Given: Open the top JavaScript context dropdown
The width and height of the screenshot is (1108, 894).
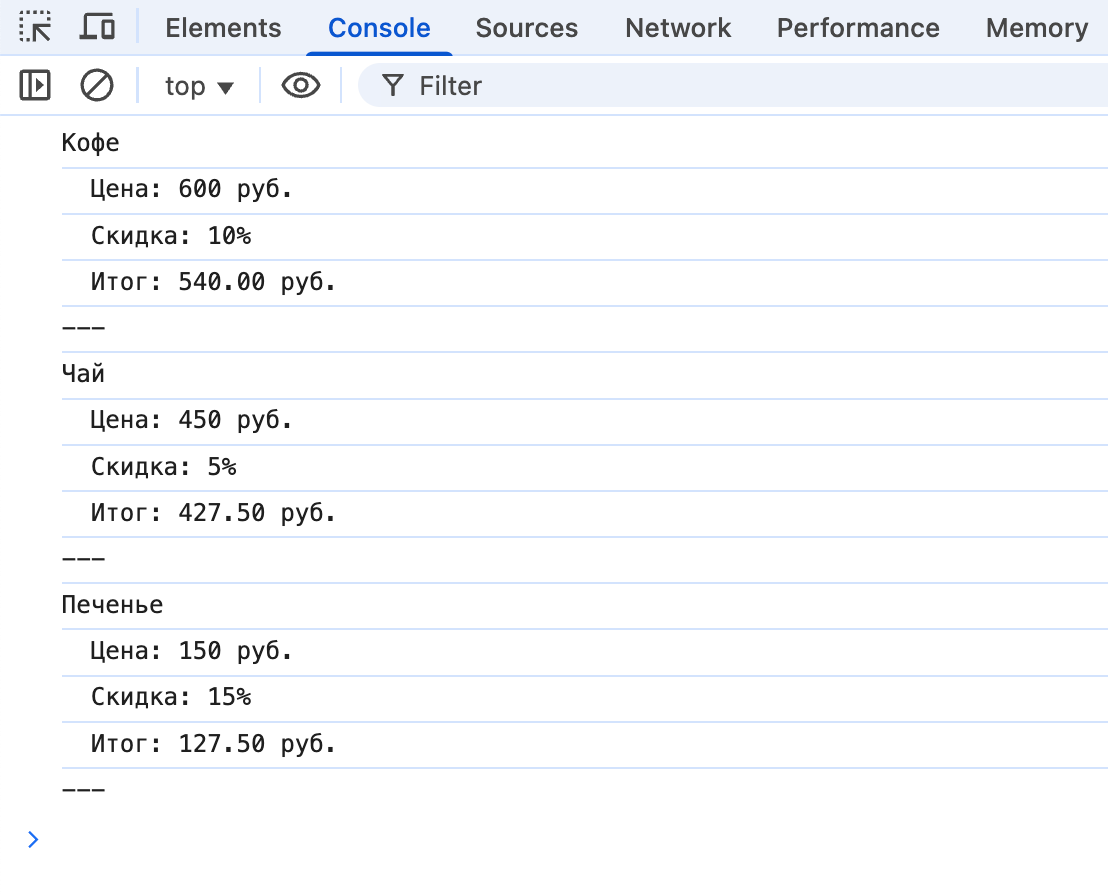Looking at the screenshot, I should pyautogui.click(x=199, y=86).
